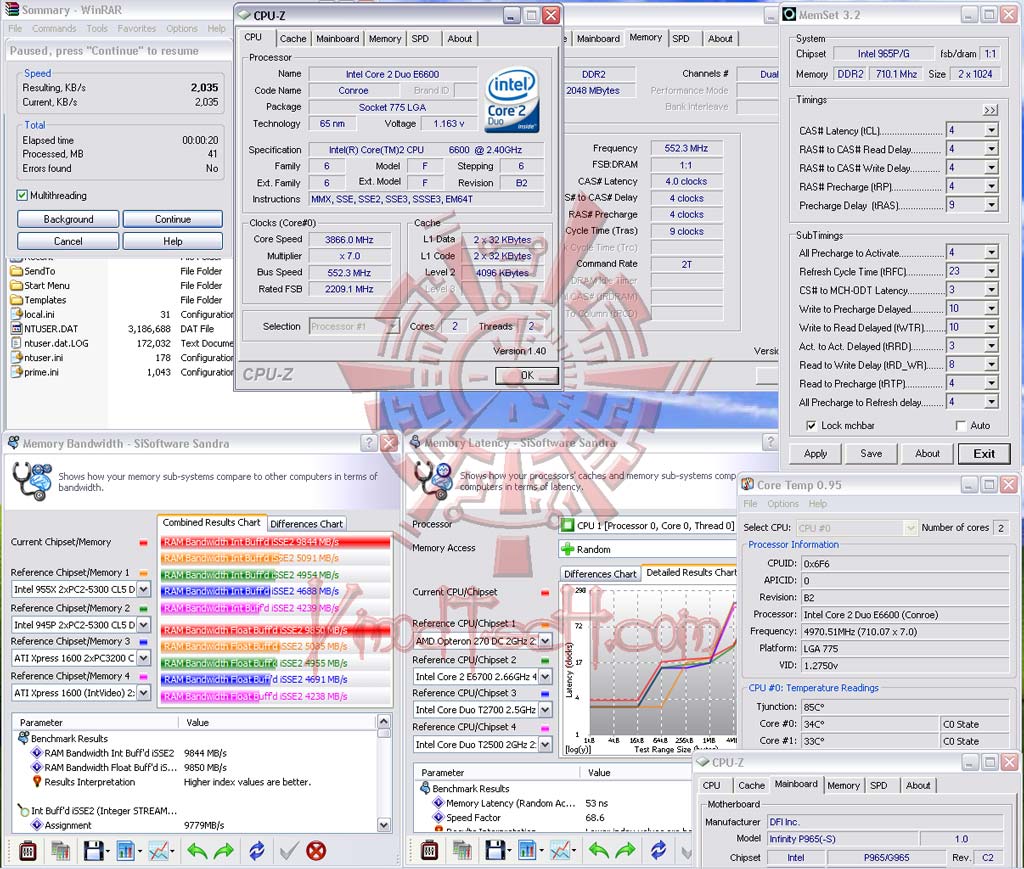Open the AMD Opteron 270 reference CPU dropdown
The height and width of the screenshot is (869, 1024).
(x=545, y=641)
